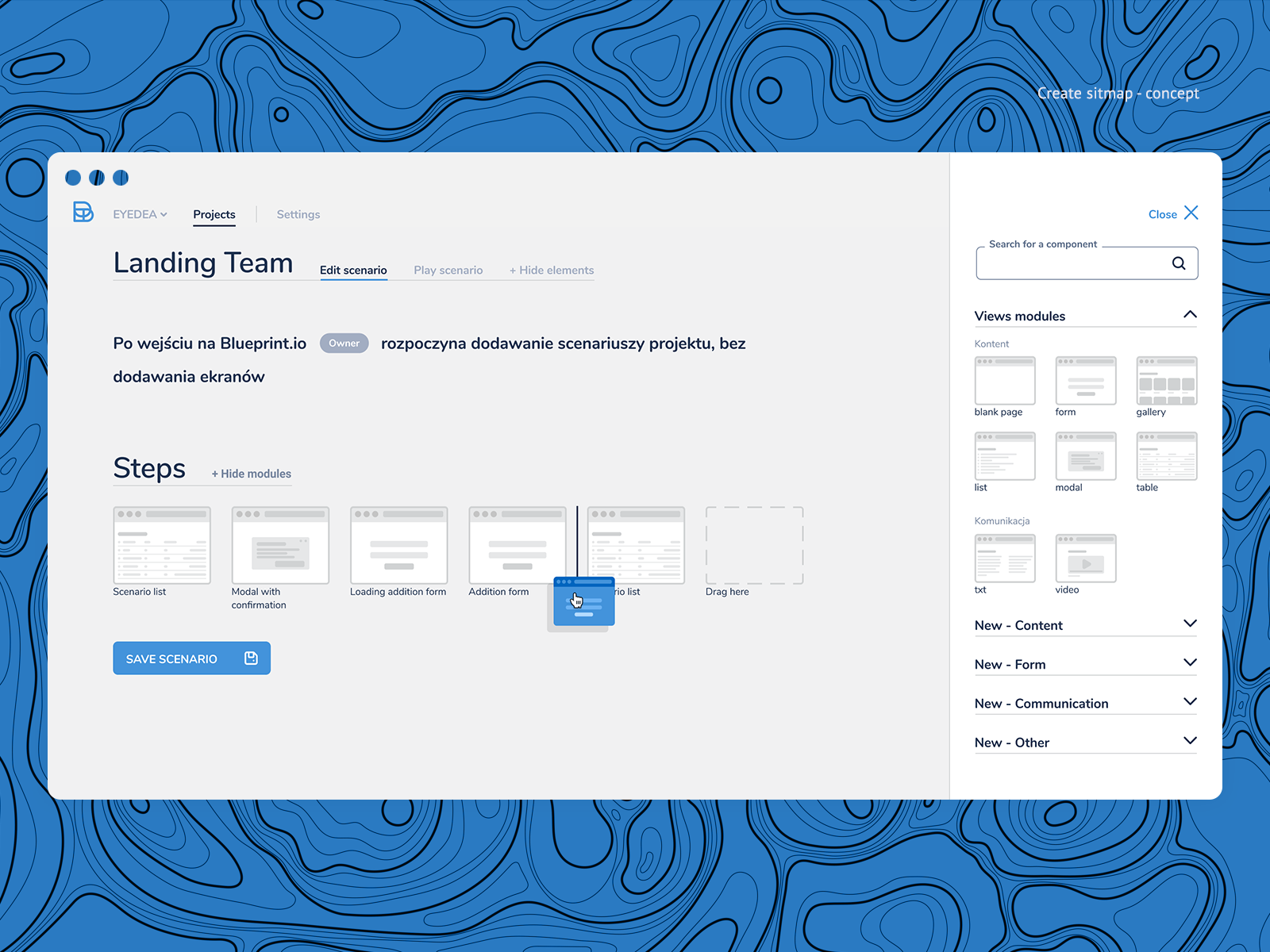The width and height of the screenshot is (1270, 952).
Task: Click the dragged blue form module
Action: coord(584,602)
